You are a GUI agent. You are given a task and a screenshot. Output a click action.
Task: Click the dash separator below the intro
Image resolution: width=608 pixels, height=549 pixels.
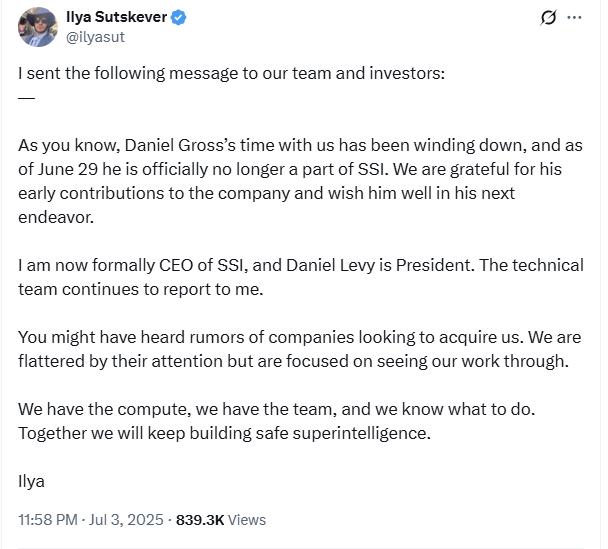[26, 96]
